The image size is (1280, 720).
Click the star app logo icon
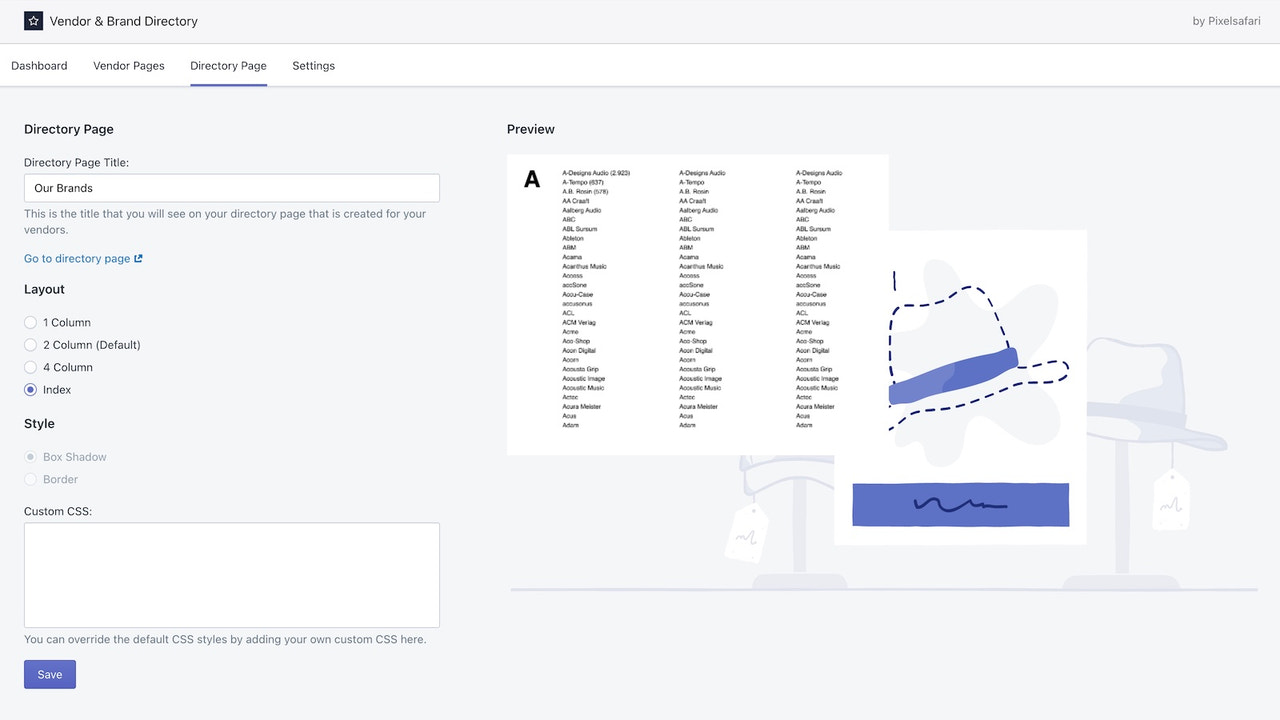point(33,20)
